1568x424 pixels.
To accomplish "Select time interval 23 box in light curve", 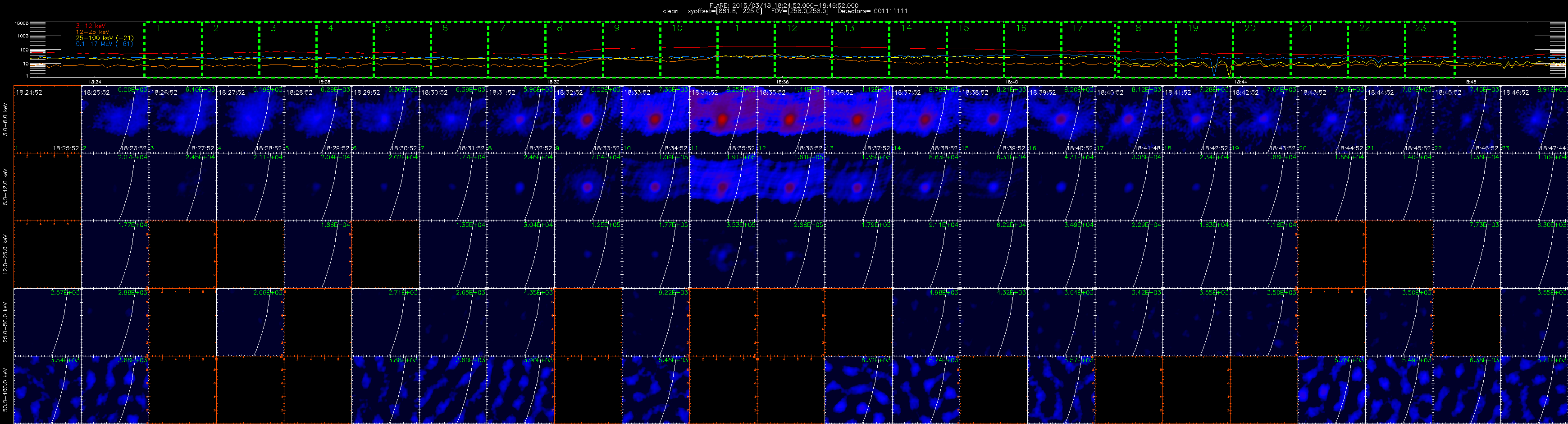I will [x=1430, y=50].
